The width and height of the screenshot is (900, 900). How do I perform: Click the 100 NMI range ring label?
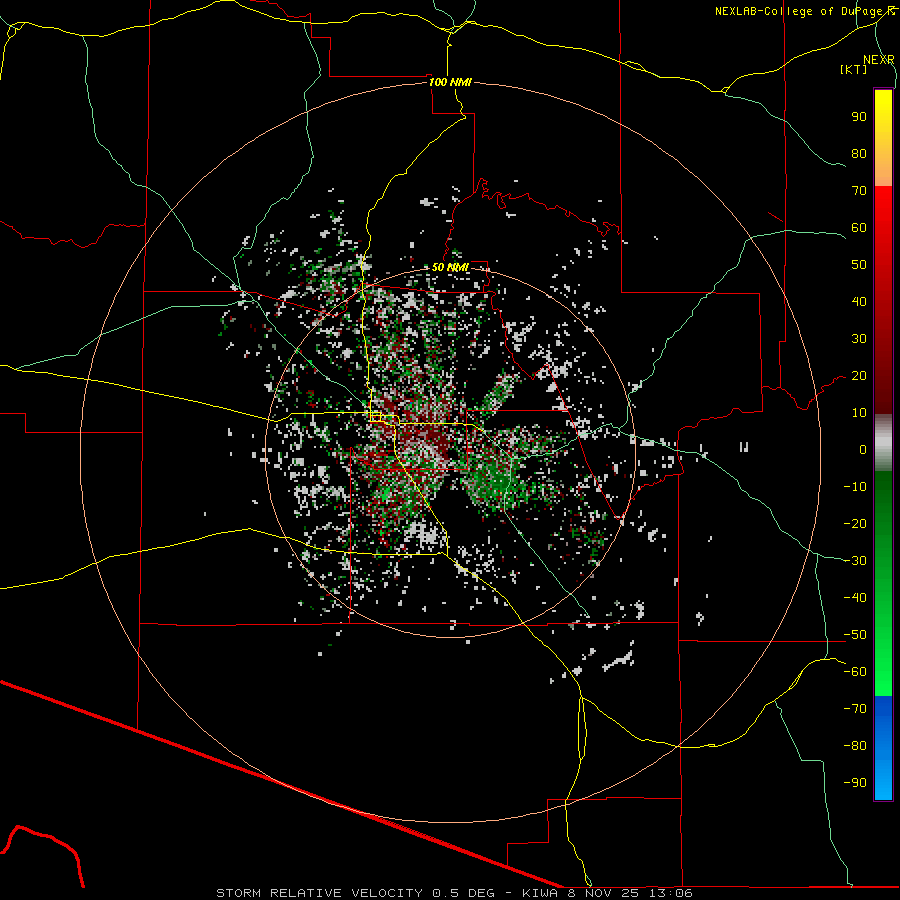450,82
